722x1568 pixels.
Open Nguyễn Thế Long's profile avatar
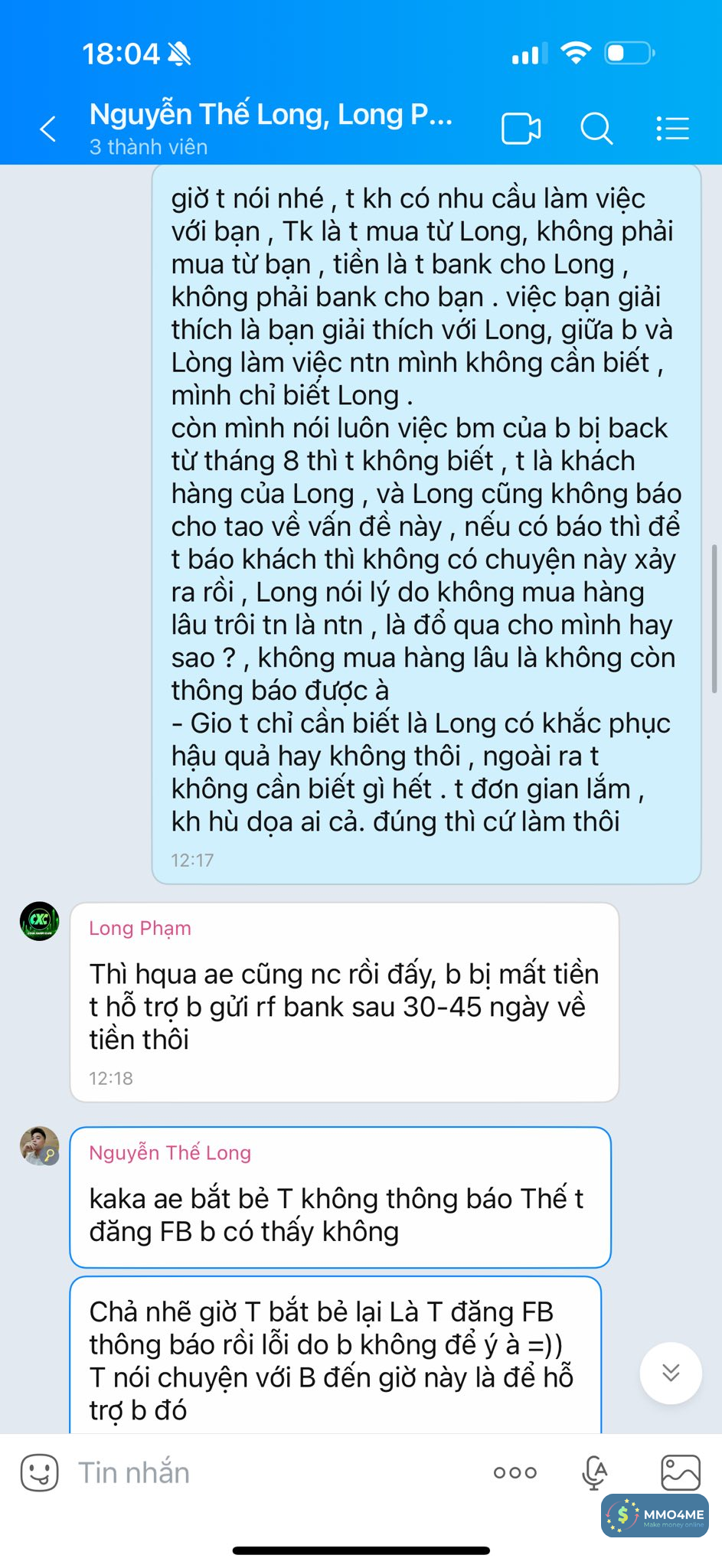(x=39, y=1146)
